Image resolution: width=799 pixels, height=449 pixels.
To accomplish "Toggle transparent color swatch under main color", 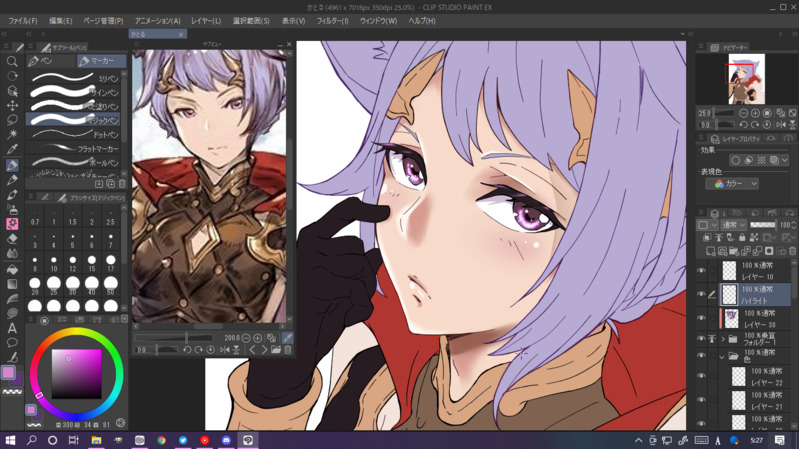I will coord(12,392).
